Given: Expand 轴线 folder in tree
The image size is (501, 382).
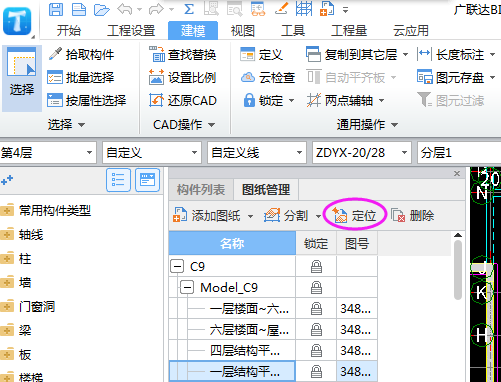Looking at the screenshot, I should 7,235.
